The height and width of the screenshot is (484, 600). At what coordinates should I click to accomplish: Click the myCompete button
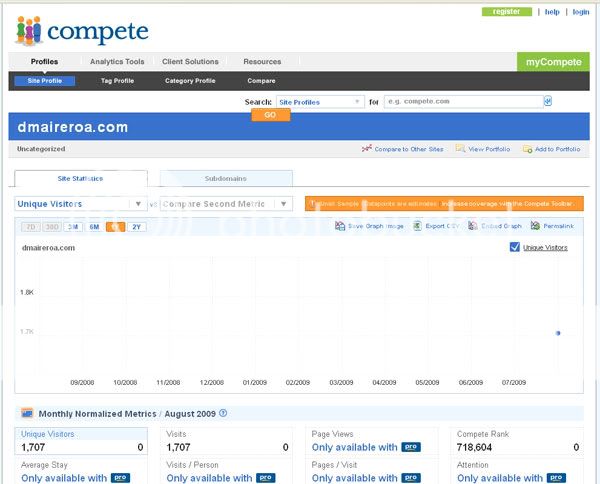coord(553,62)
